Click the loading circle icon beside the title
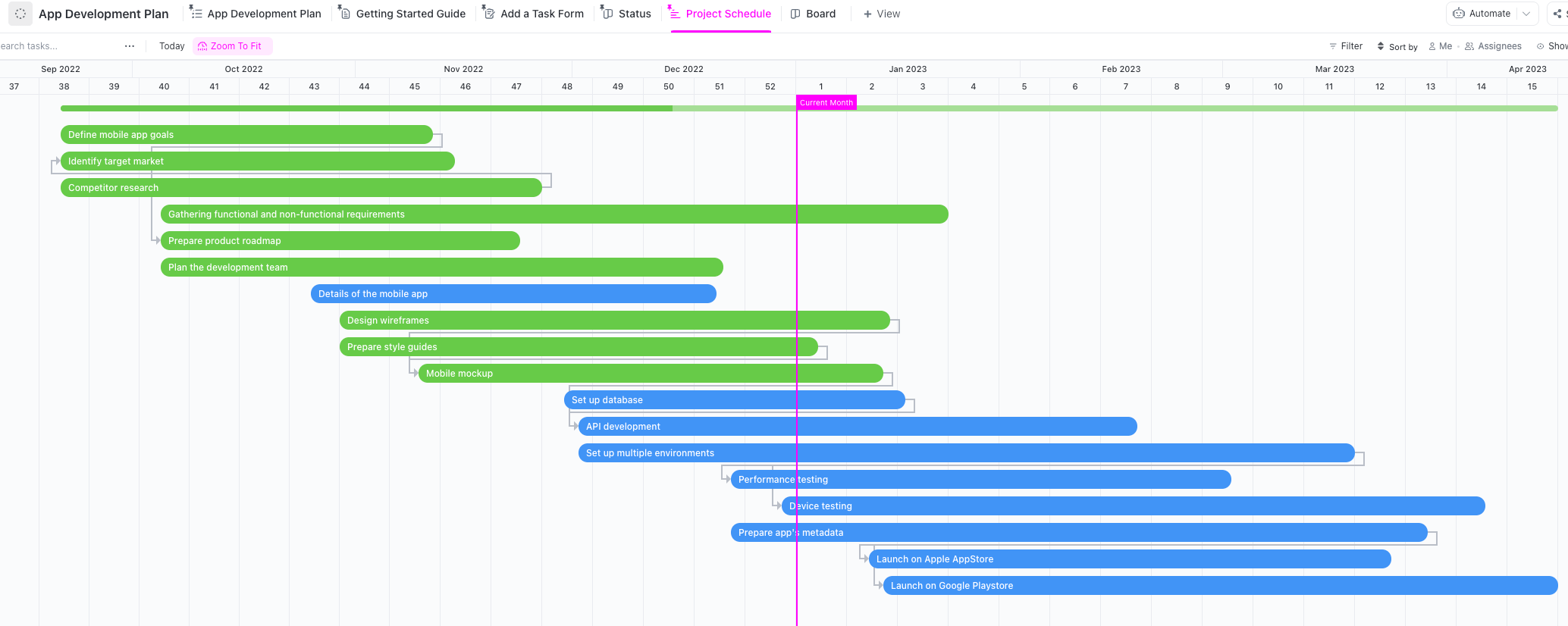This screenshot has height=626, width=1568. click(20, 14)
